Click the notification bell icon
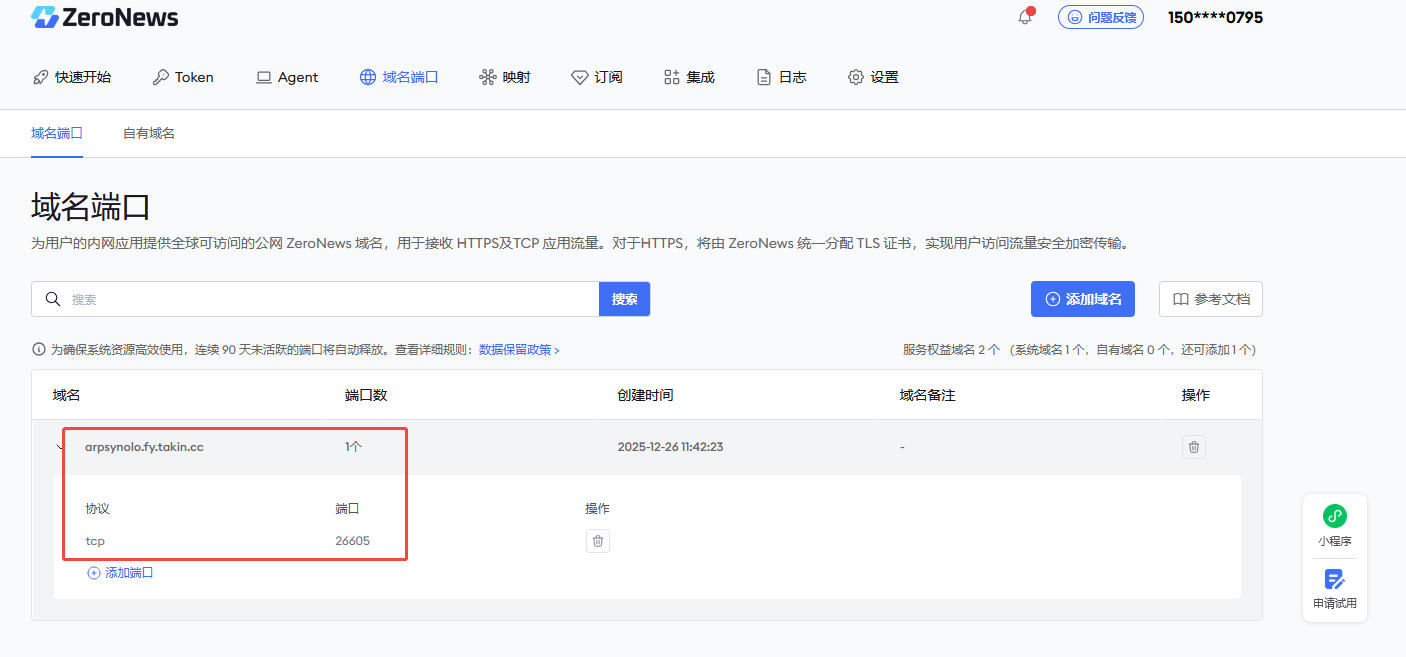This screenshot has height=657, width=1406. (1025, 17)
